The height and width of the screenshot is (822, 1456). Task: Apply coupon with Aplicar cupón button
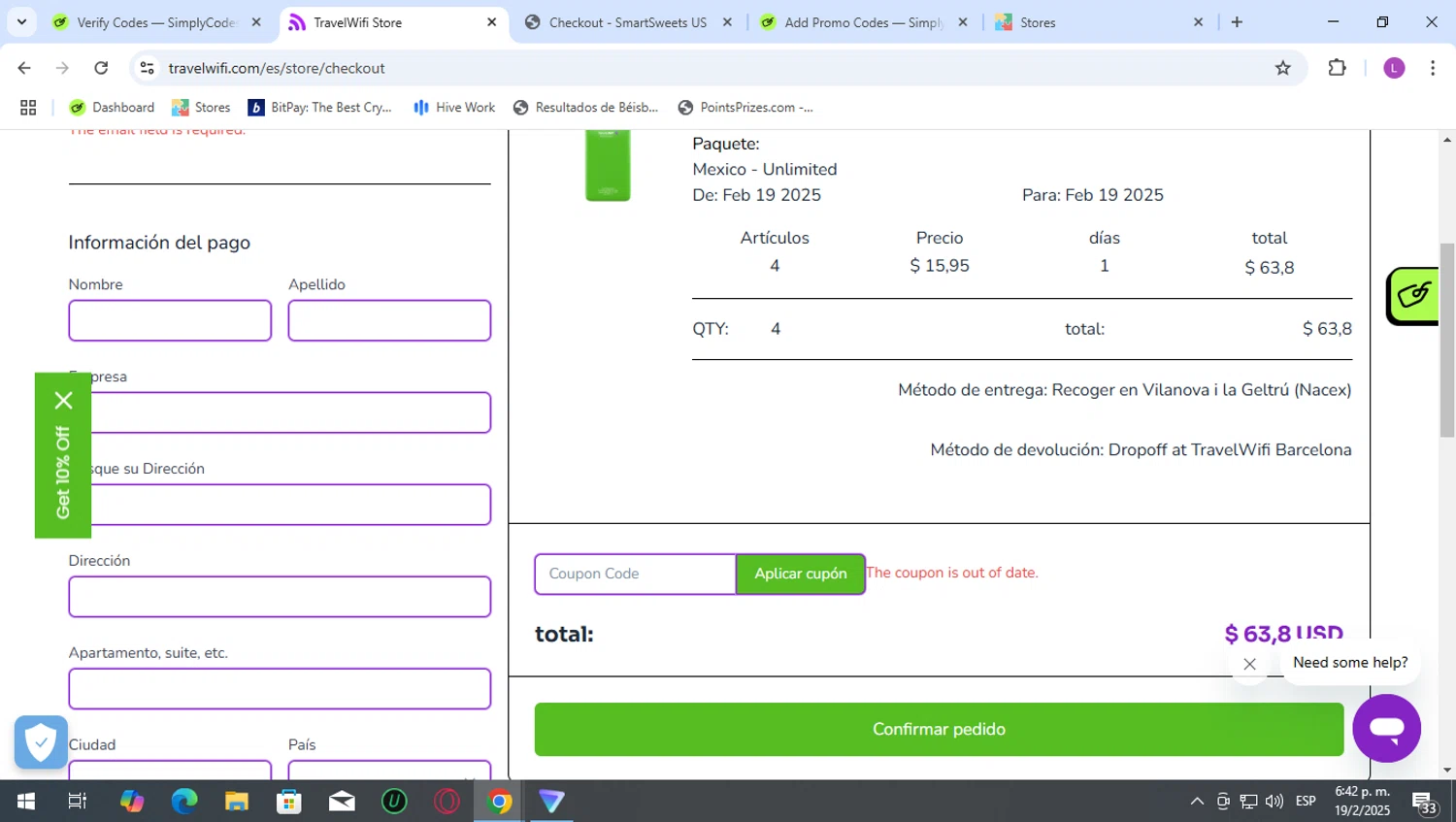click(x=801, y=574)
